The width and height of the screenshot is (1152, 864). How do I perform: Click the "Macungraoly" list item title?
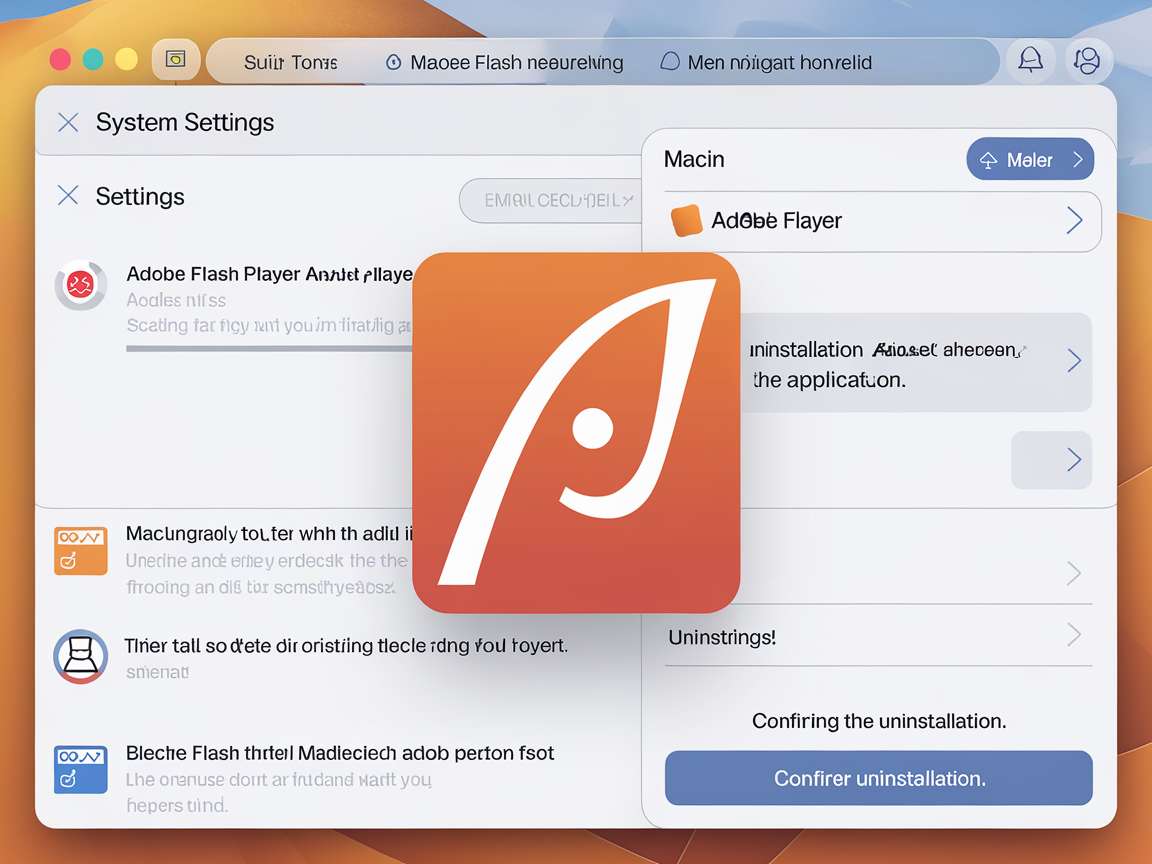pyautogui.click(x=269, y=533)
